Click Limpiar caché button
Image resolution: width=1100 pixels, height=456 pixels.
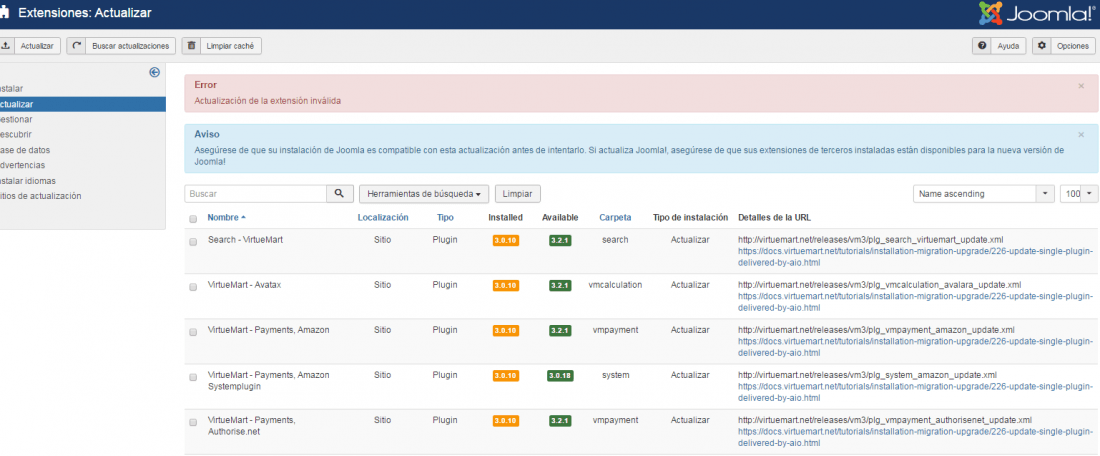tap(222, 46)
